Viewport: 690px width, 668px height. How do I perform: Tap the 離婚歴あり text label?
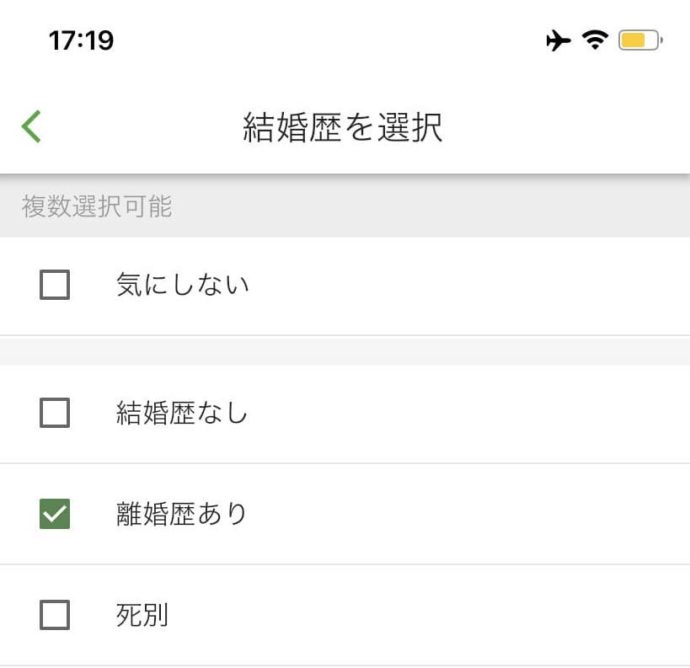[x=181, y=514]
